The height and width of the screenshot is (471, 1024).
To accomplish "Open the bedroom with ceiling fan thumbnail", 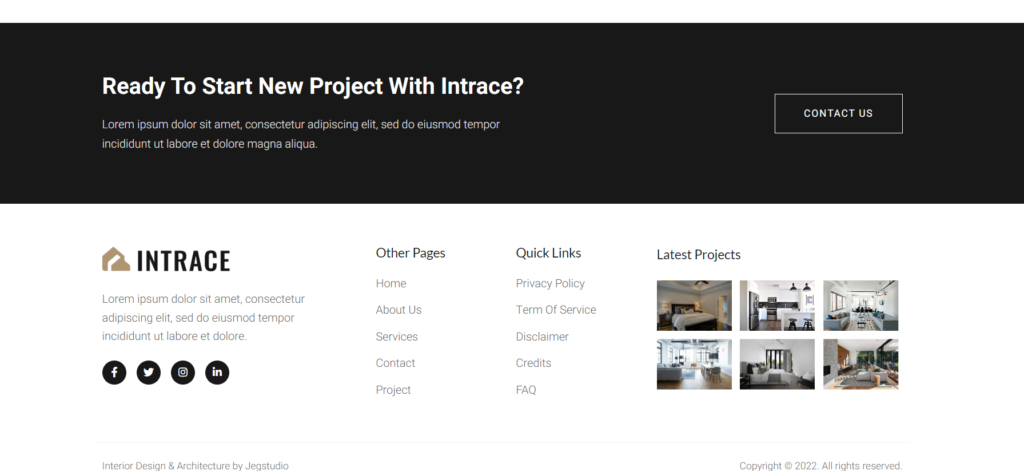I will pos(694,305).
